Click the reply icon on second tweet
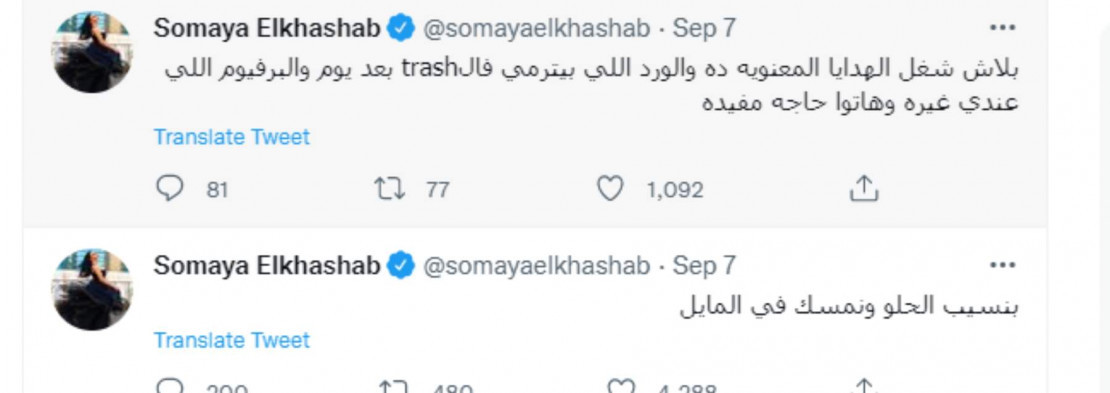 tap(169, 387)
